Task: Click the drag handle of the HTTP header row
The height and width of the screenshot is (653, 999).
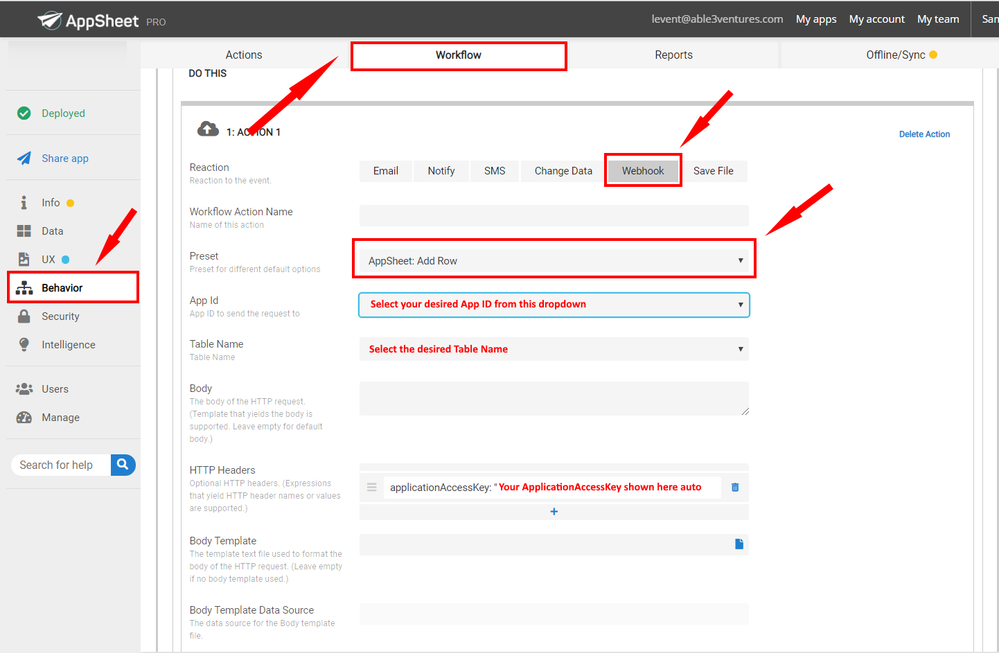Action: coord(371,487)
